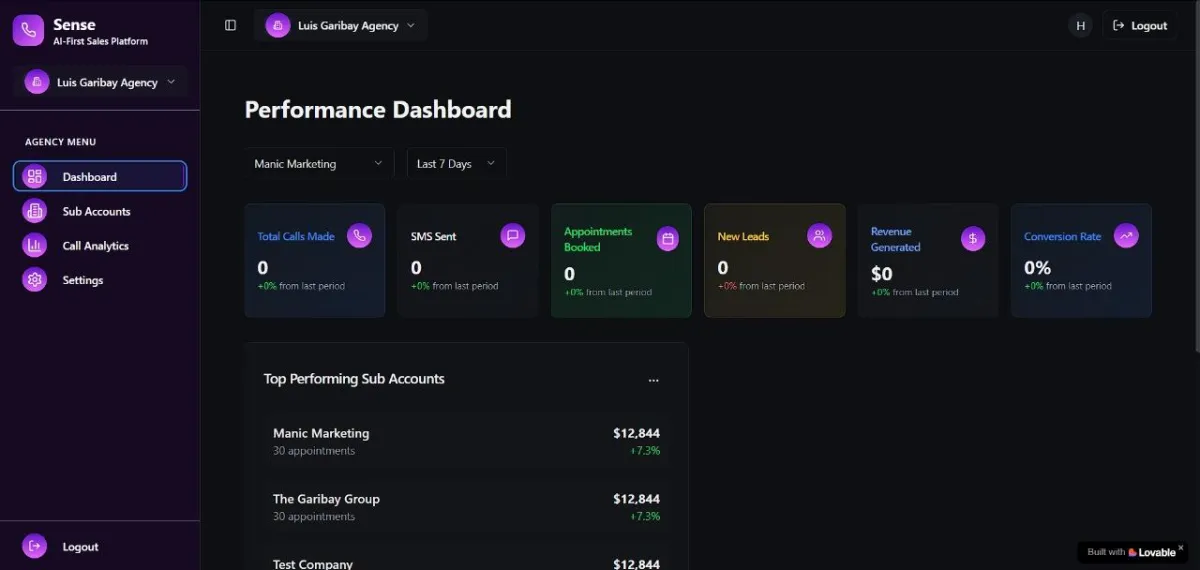Click the people icon on New Leads card
1200x570 pixels.
[819, 236]
